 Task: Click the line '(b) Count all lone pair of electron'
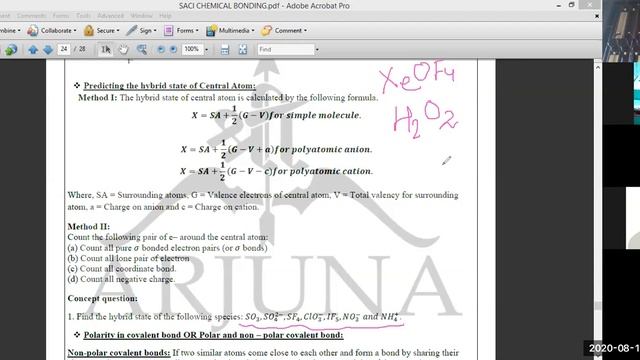pos(128,258)
